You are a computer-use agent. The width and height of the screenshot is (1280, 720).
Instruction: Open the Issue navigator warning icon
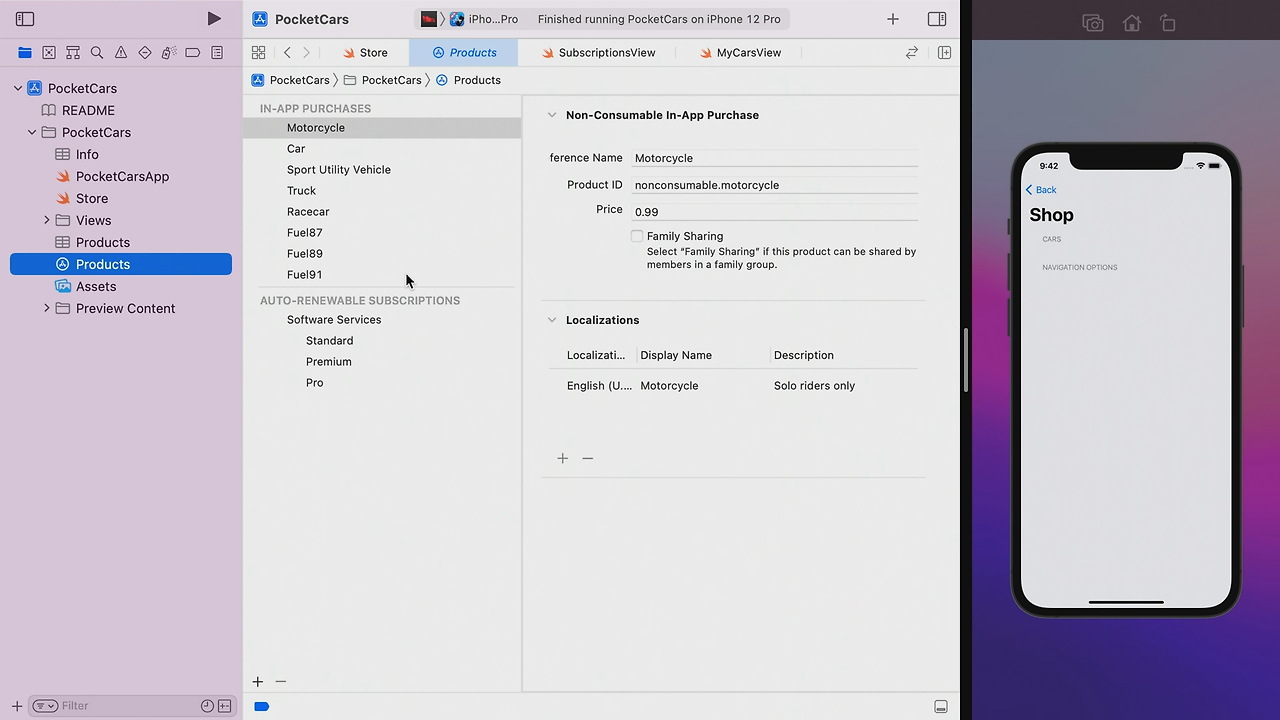121,52
